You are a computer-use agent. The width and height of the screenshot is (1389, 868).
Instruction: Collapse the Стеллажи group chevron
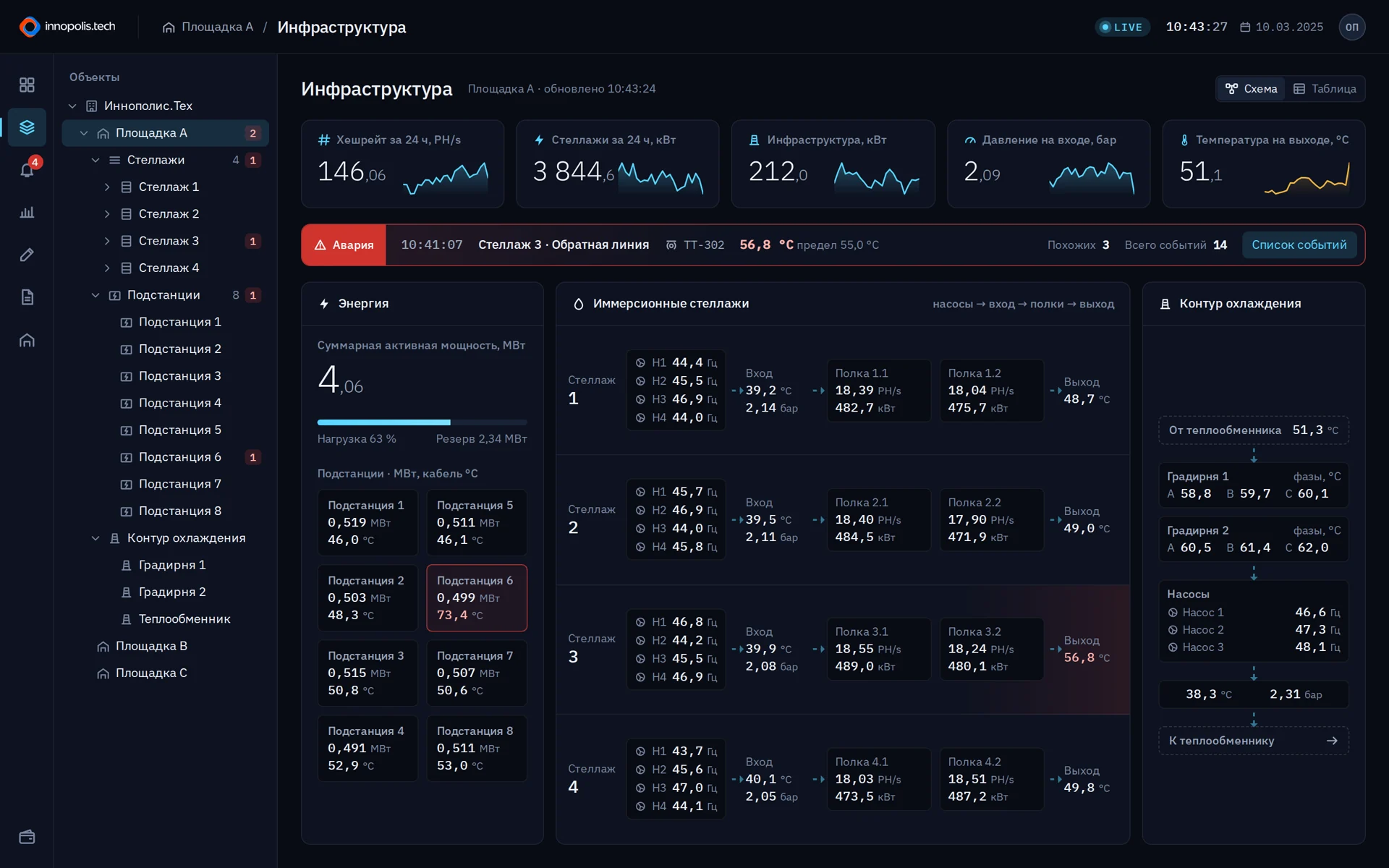tap(95, 160)
